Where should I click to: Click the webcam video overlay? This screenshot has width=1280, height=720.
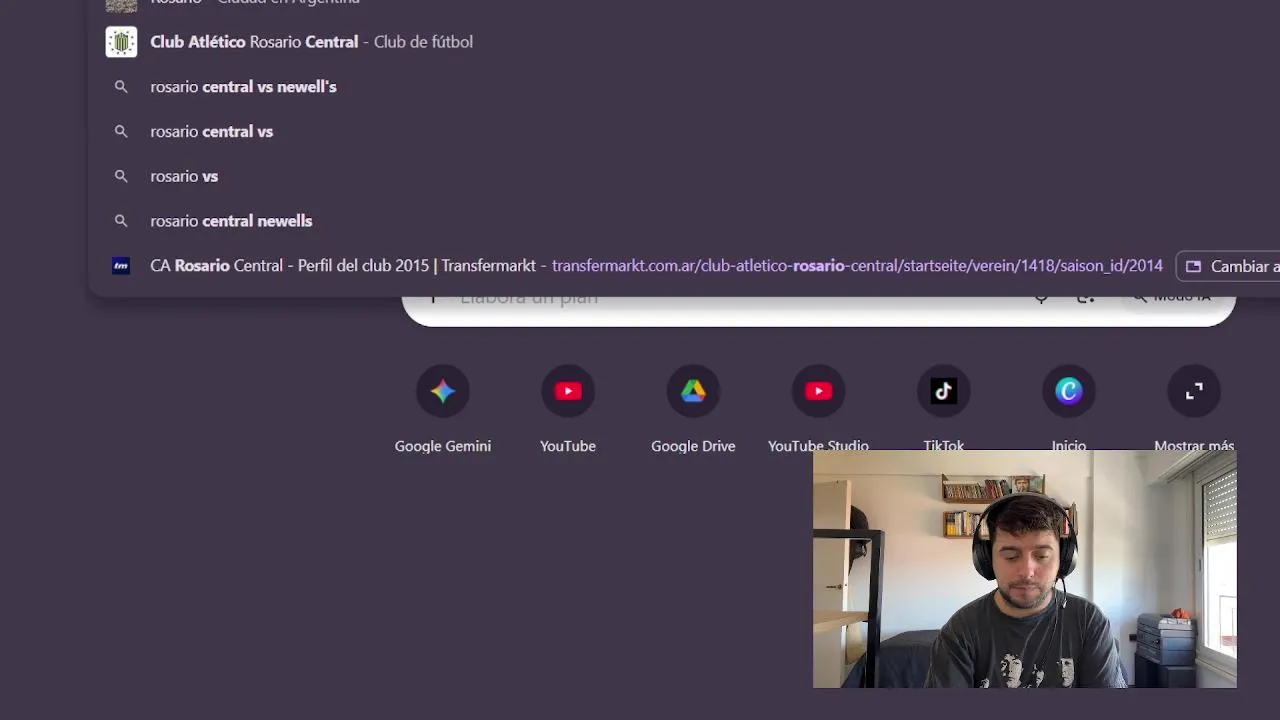pos(1025,569)
